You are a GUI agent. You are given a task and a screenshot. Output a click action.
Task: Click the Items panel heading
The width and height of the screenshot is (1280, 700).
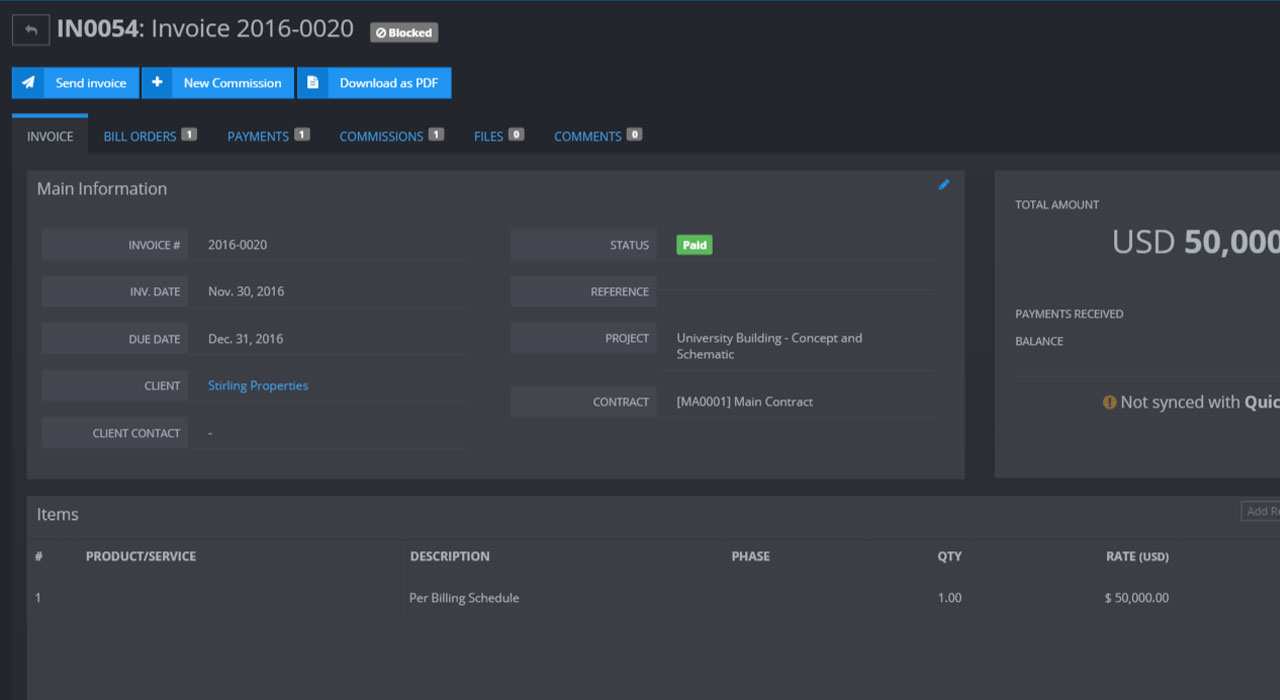click(57, 515)
